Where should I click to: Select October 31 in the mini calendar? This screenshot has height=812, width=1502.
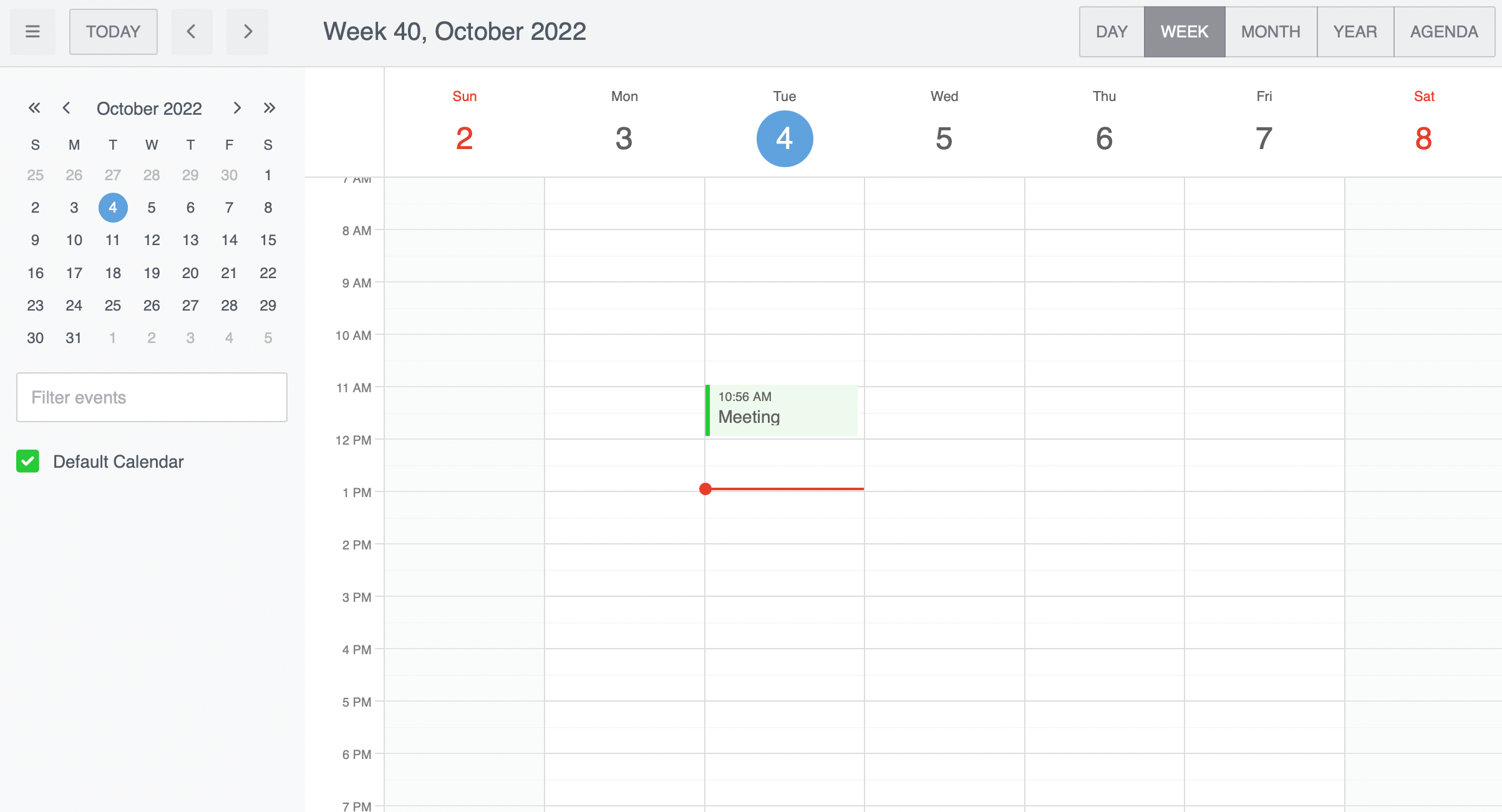coord(74,337)
